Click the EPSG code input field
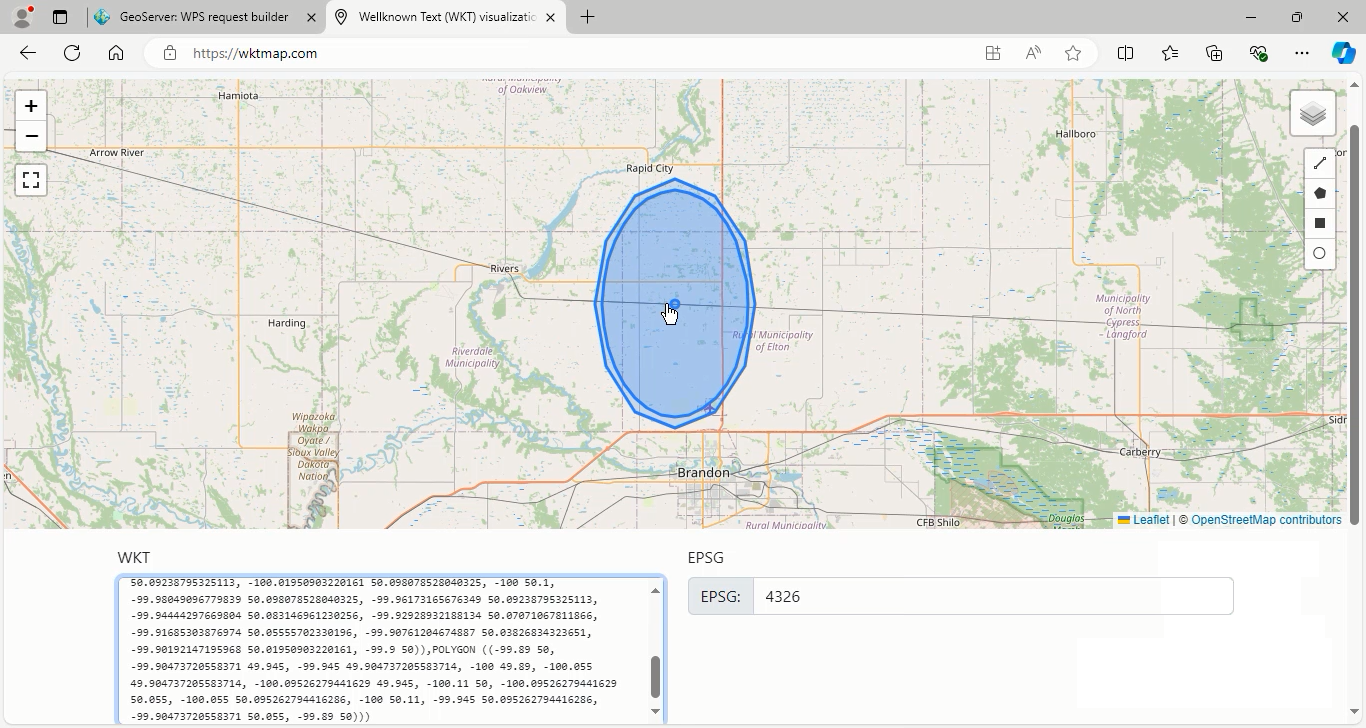 pyautogui.click(x=992, y=596)
